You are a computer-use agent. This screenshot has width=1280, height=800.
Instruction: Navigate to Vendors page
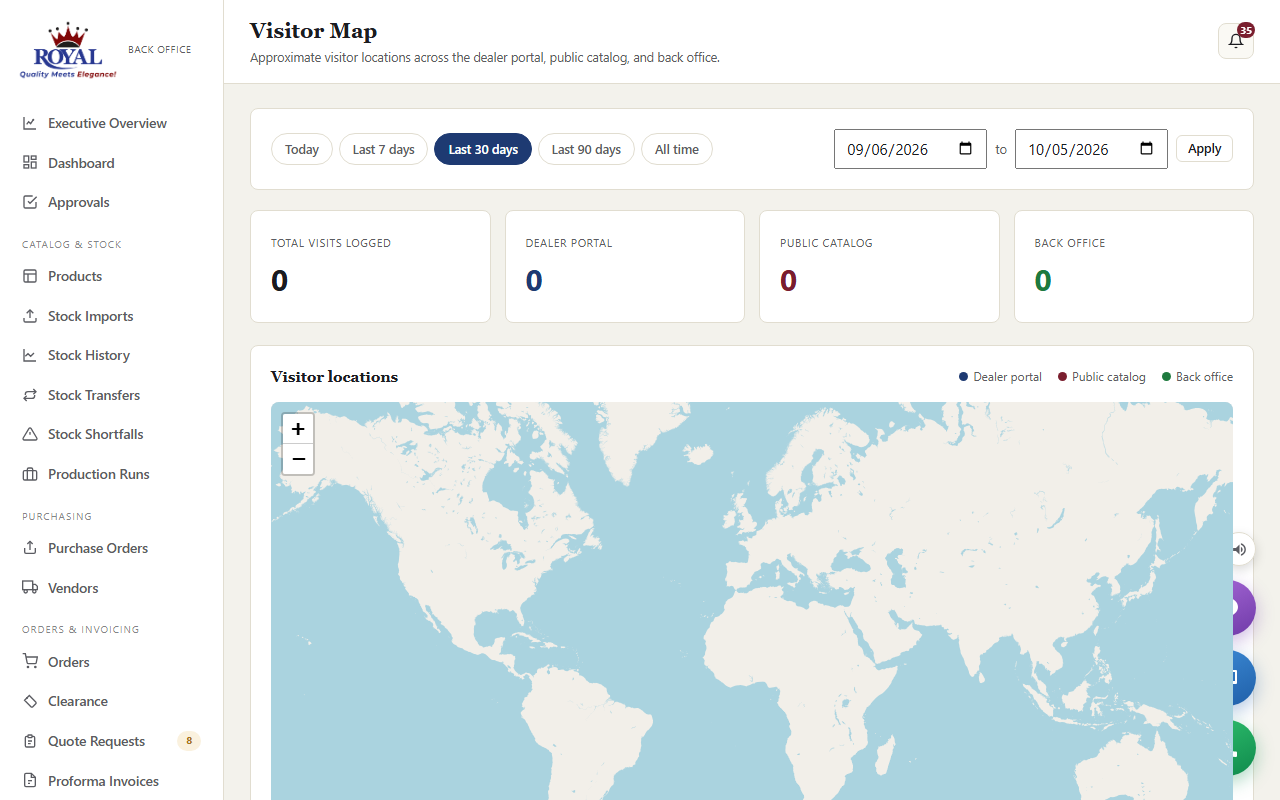coord(73,588)
